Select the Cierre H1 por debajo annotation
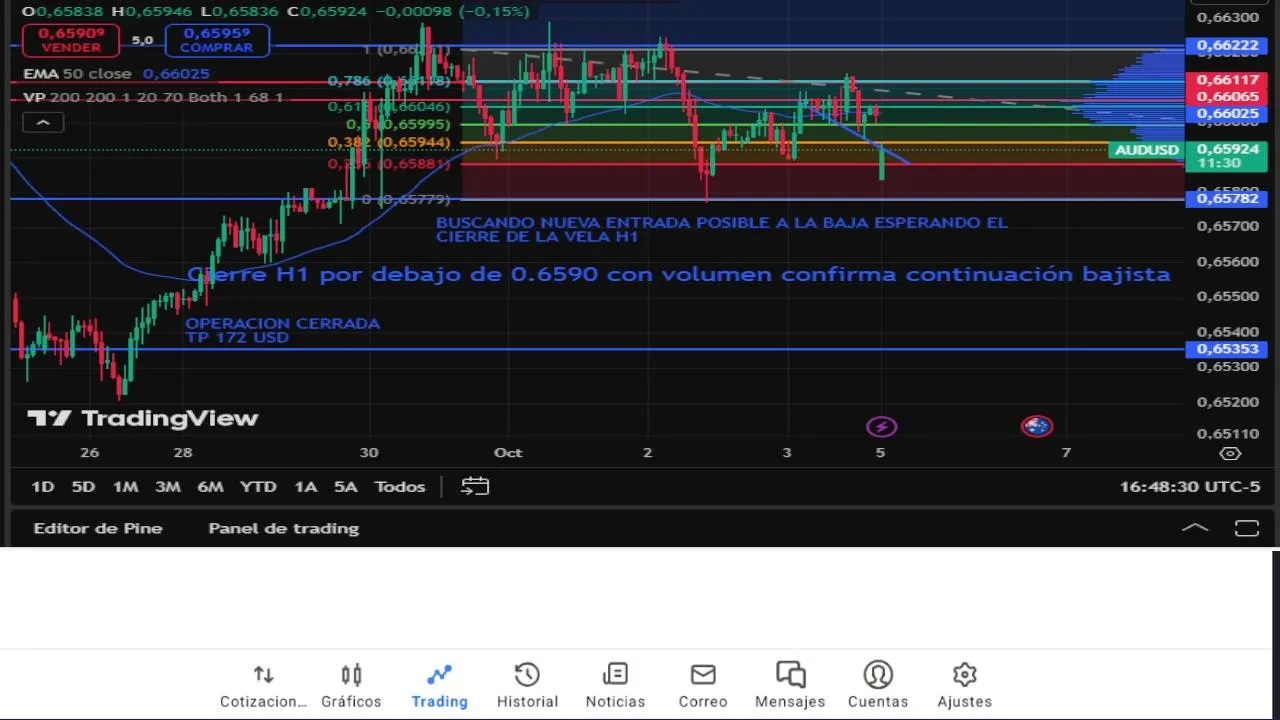 (x=678, y=274)
